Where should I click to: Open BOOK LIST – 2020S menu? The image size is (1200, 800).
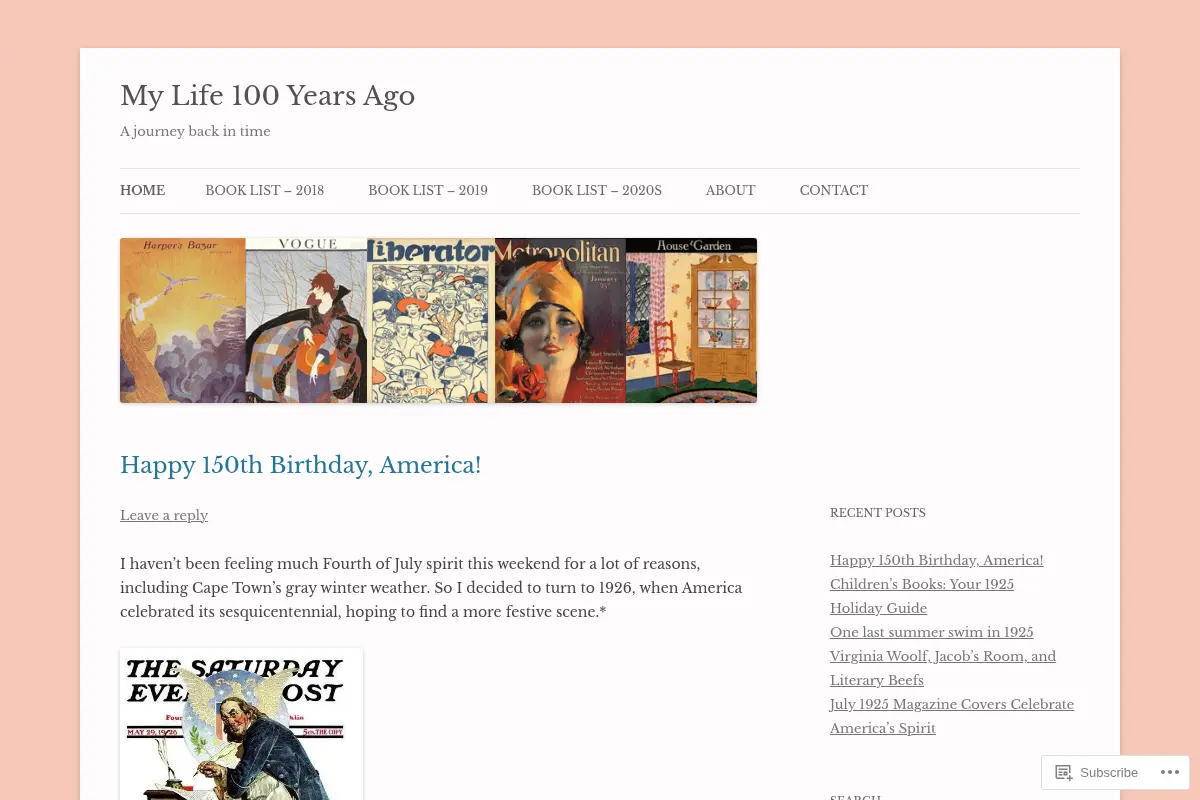click(x=597, y=190)
